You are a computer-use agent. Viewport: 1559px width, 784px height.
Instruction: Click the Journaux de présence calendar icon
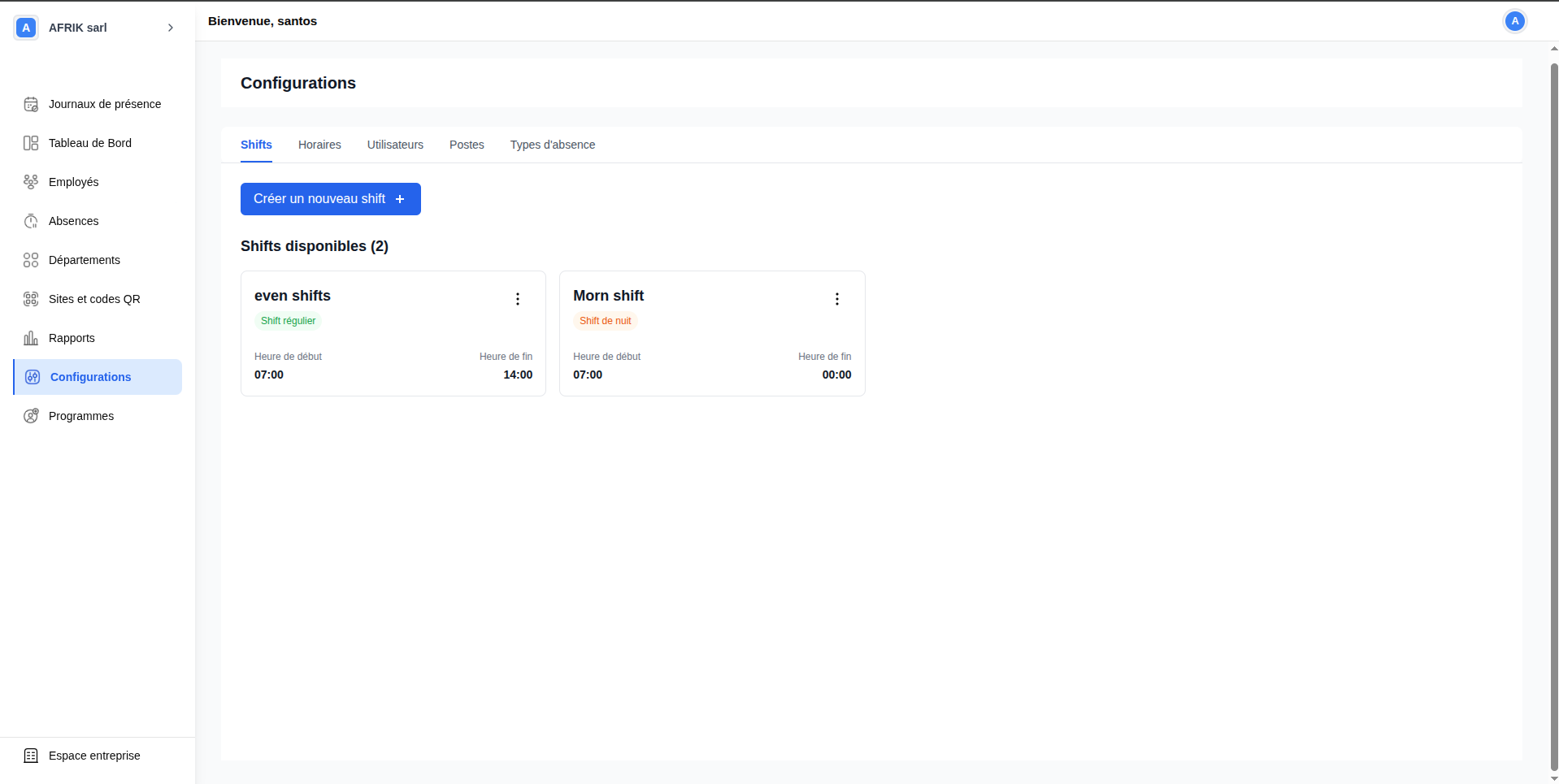click(x=31, y=104)
